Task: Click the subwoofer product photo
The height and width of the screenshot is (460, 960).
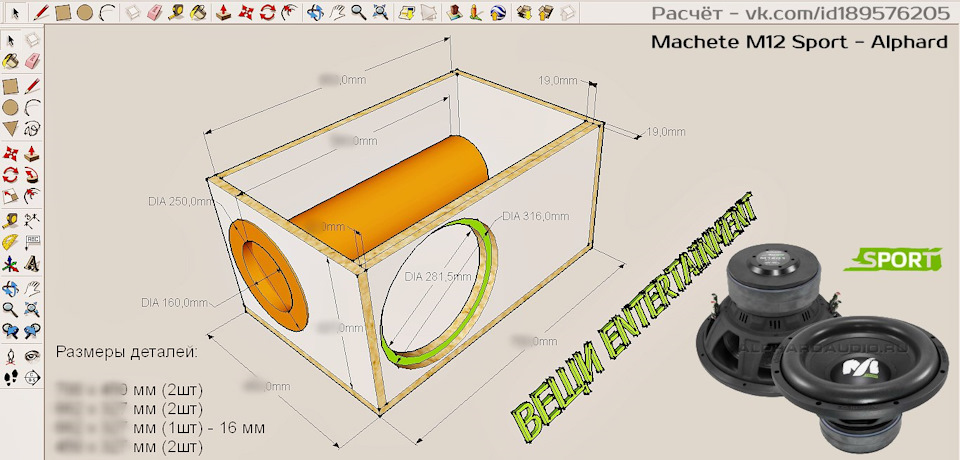Action: [822, 349]
